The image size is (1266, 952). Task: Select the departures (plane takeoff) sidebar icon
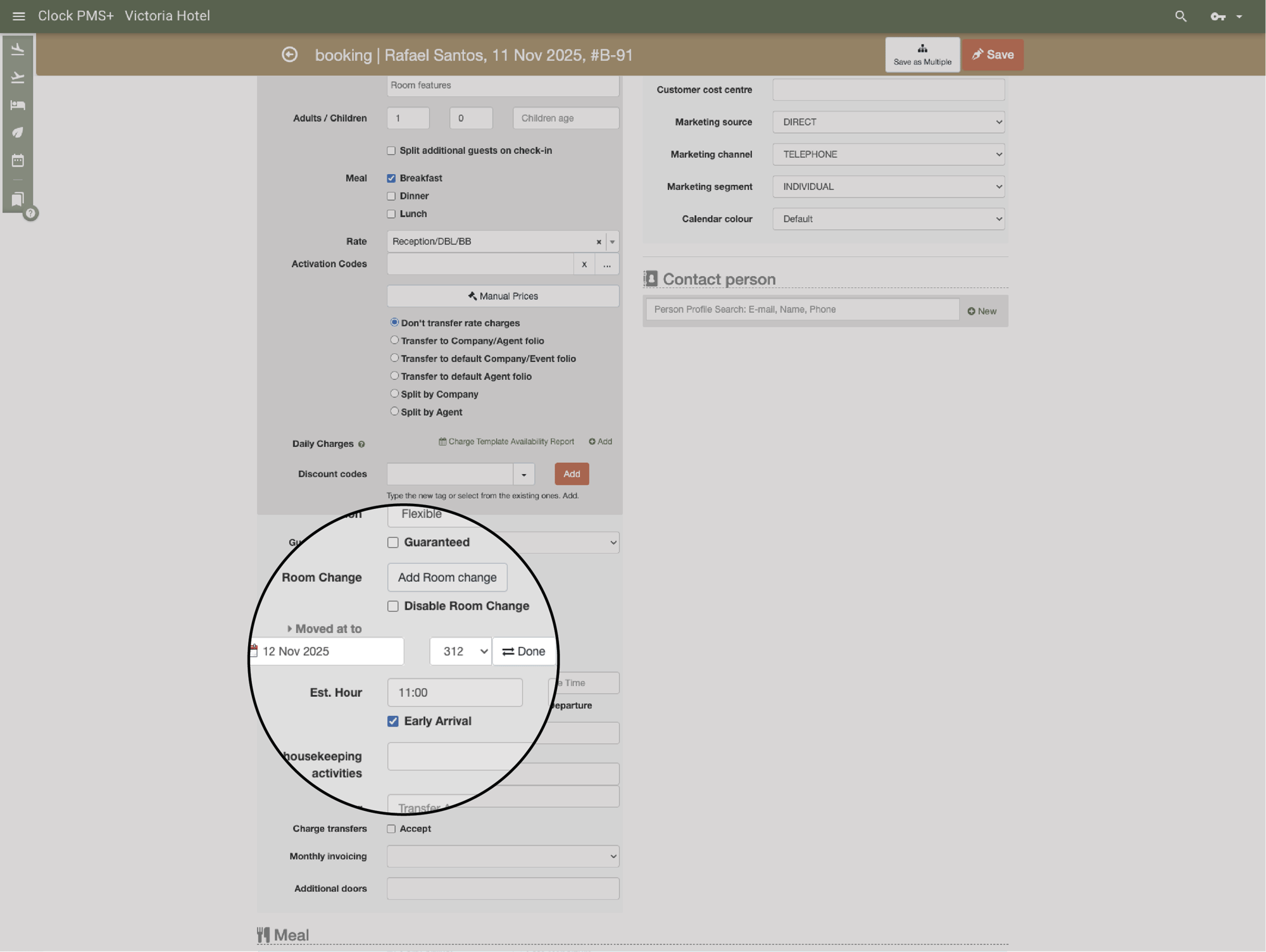tap(17, 77)
